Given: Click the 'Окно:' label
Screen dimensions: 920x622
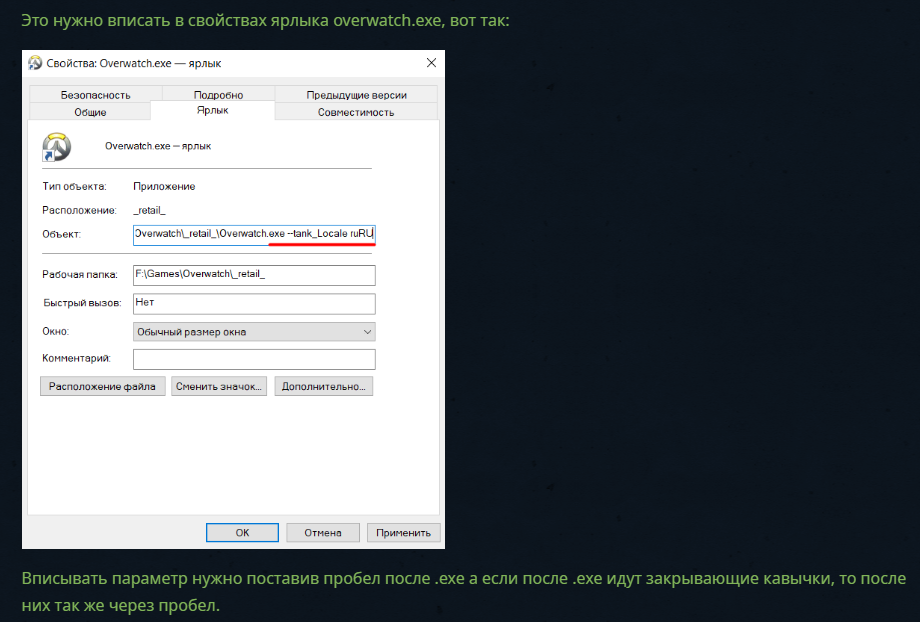Looking at the screenshot, I should (x=56, y=332).
